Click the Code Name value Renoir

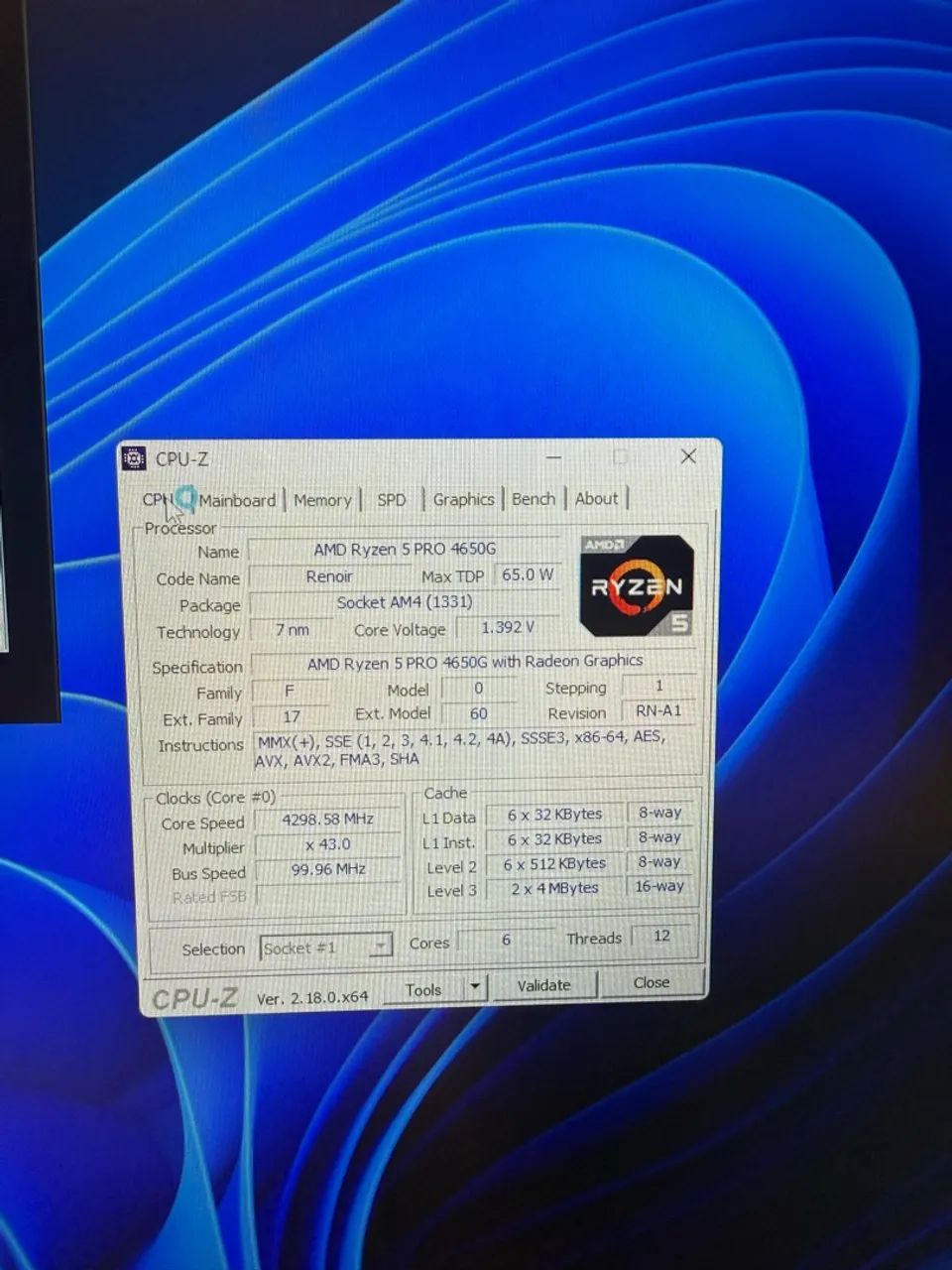[329, 575]
